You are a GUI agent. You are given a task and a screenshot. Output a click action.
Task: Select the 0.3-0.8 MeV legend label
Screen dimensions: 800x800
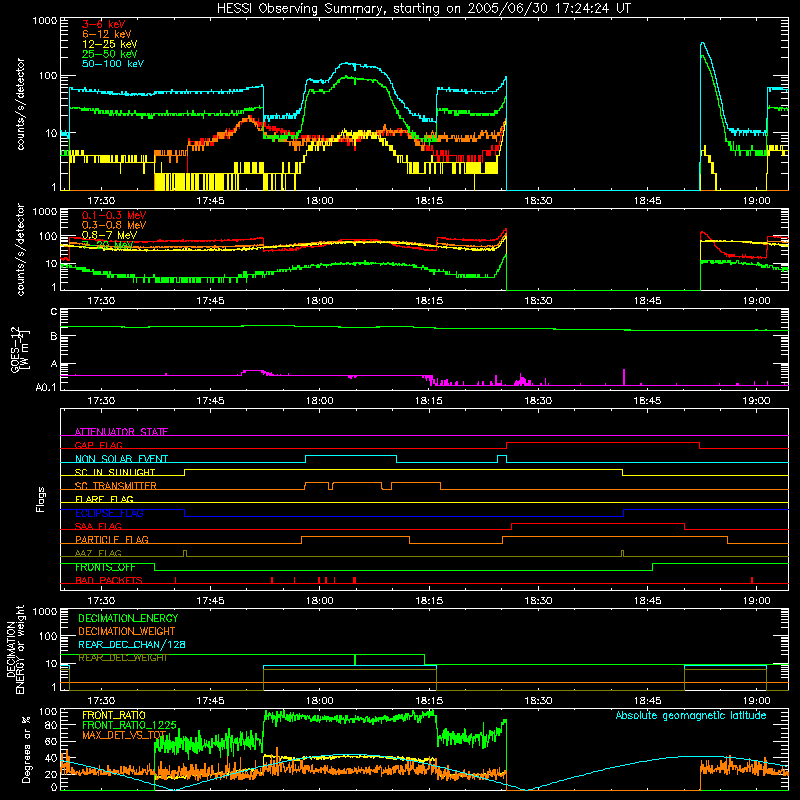click(114, 225)
